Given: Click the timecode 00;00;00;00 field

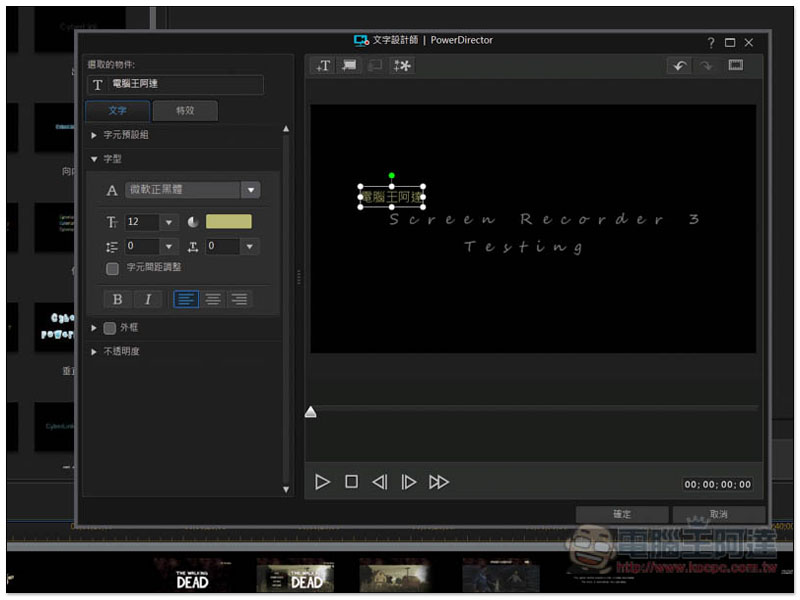Looking at the screenshot, I should tap(717, 485).
